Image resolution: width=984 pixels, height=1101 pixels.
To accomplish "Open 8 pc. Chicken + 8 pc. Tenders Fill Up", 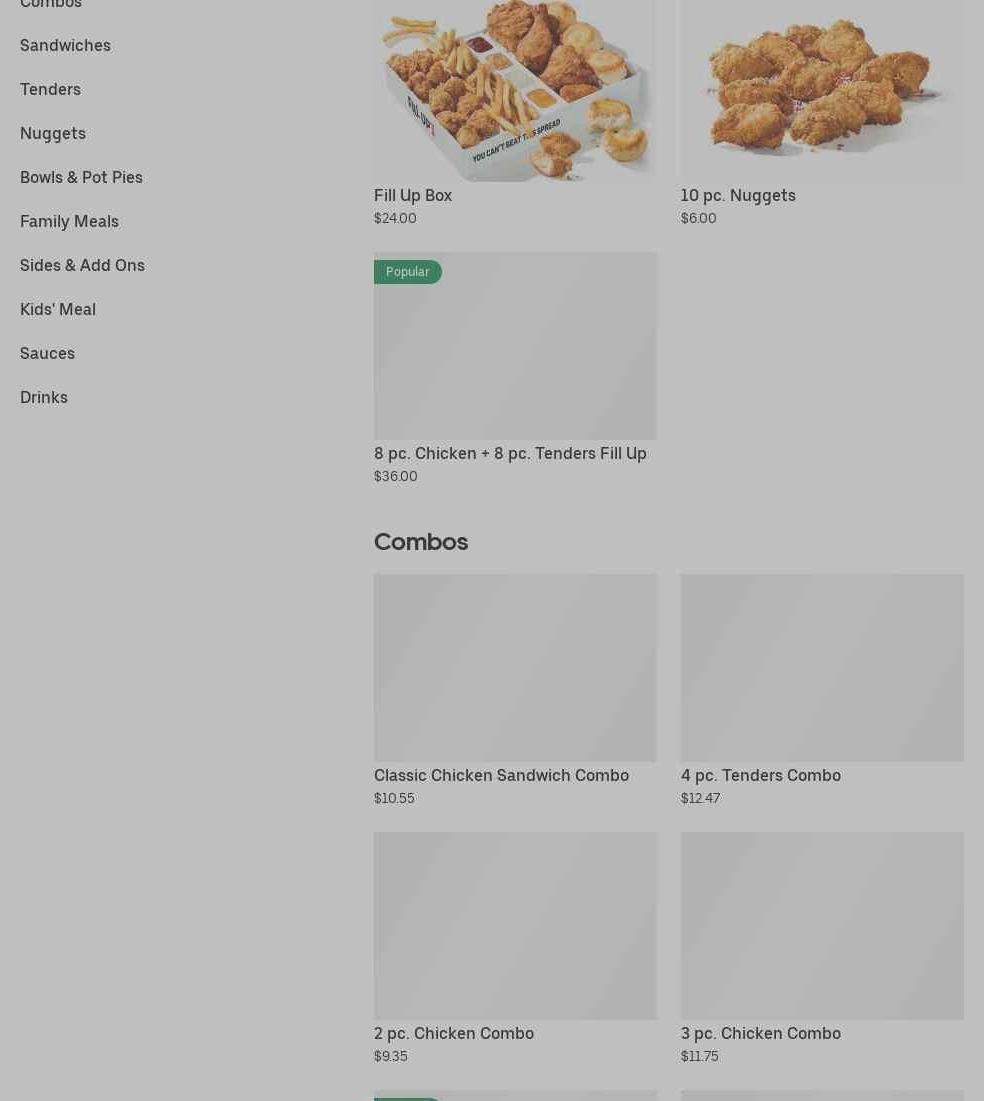I will [x=510, y=454].
